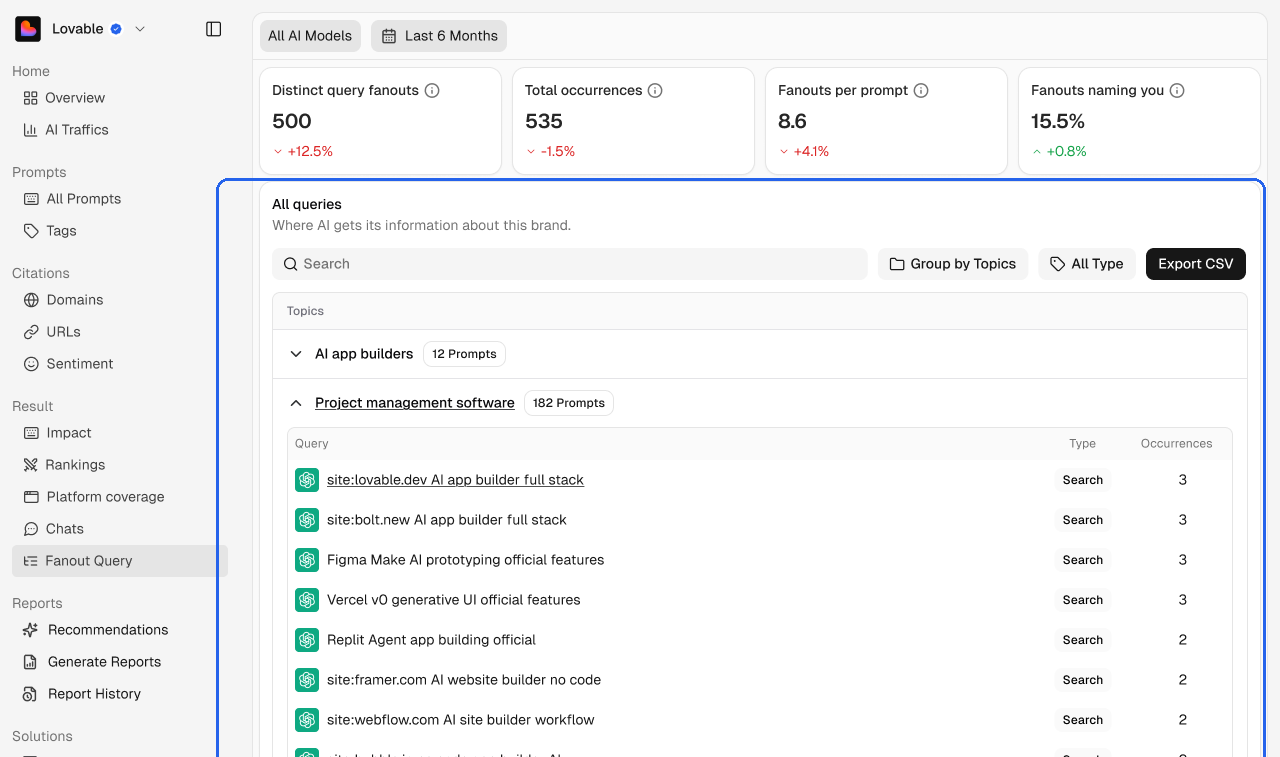Focus the Search queries field
Screen dimensions: 1280x757
coord(570,264)
